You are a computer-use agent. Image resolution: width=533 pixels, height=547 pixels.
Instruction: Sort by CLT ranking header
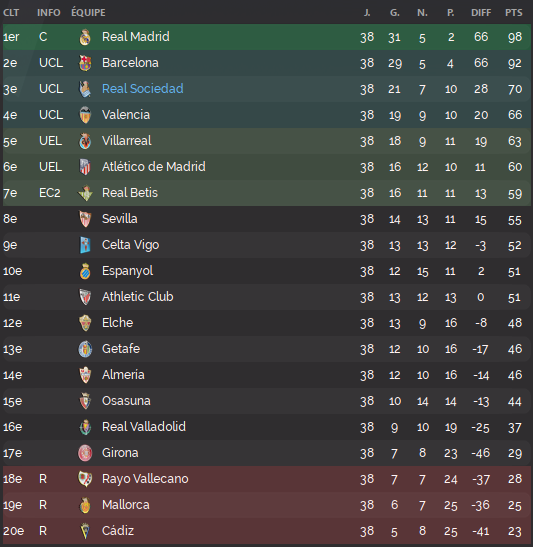(x=11, y=13)
